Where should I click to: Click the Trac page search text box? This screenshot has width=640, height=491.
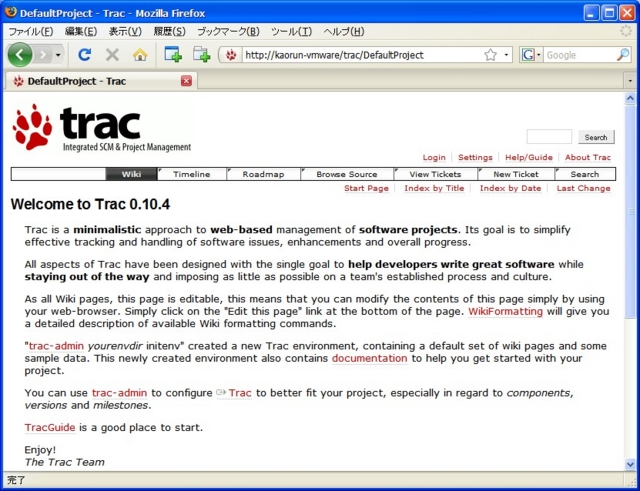pyautogui.click(x=549, y=137)
